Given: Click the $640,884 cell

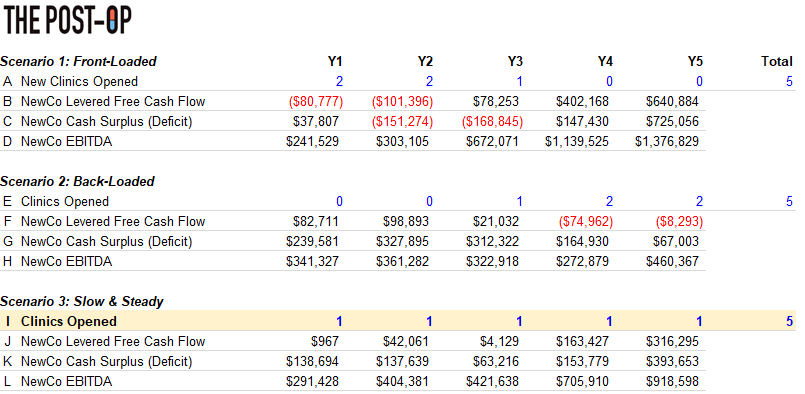Looking at the screenshot, I should 673,102.
